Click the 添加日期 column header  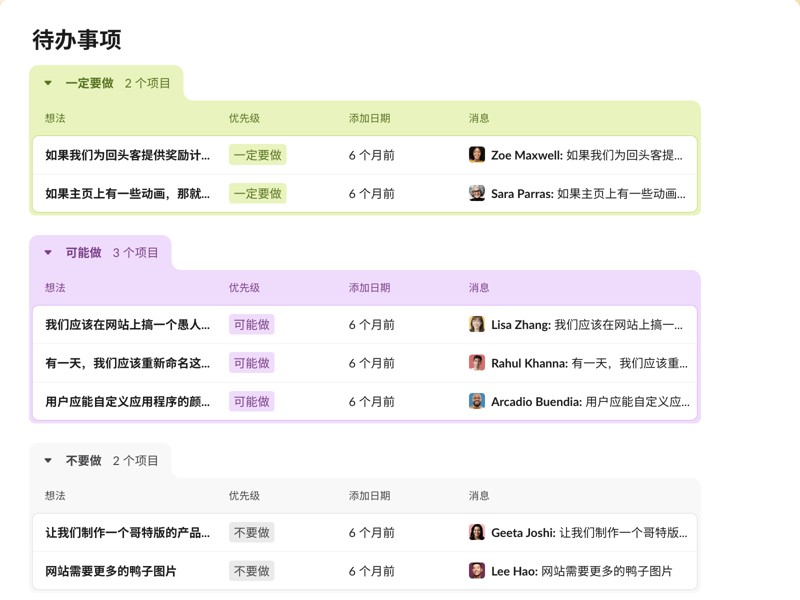(369, 117)
